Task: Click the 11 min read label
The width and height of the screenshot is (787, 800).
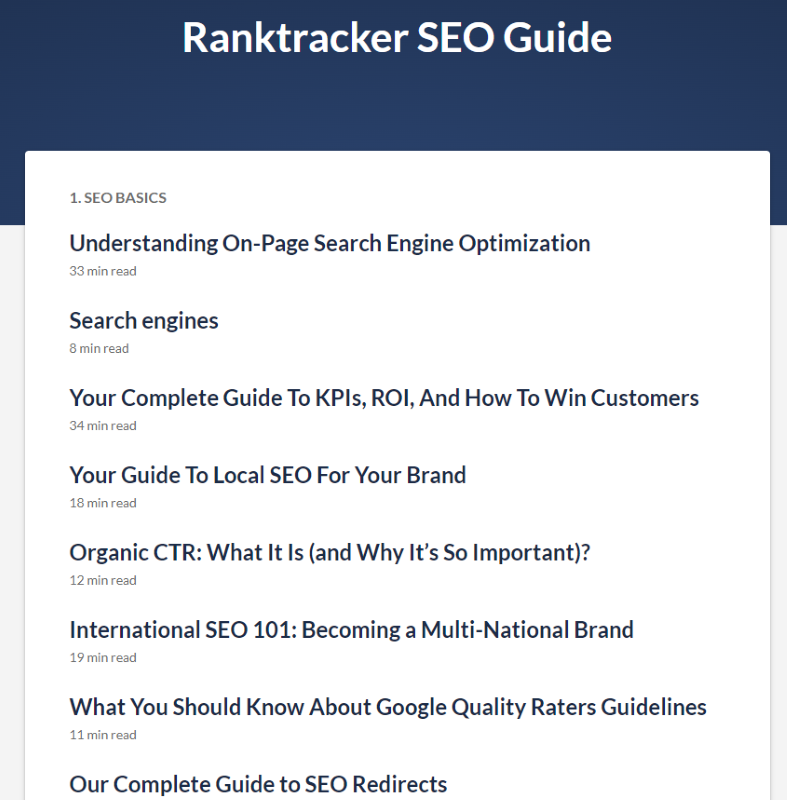Action: point(103,735)
